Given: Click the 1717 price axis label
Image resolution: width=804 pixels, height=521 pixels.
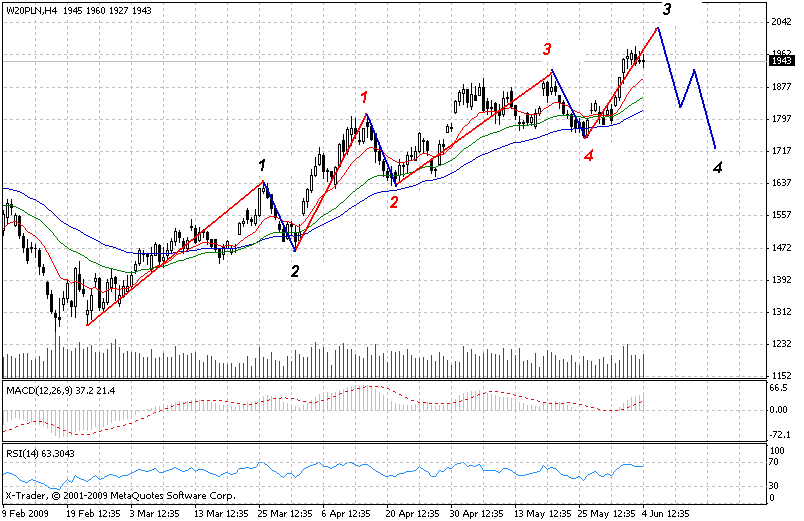Looking at the screenshot, I should (x=781, y=150).
